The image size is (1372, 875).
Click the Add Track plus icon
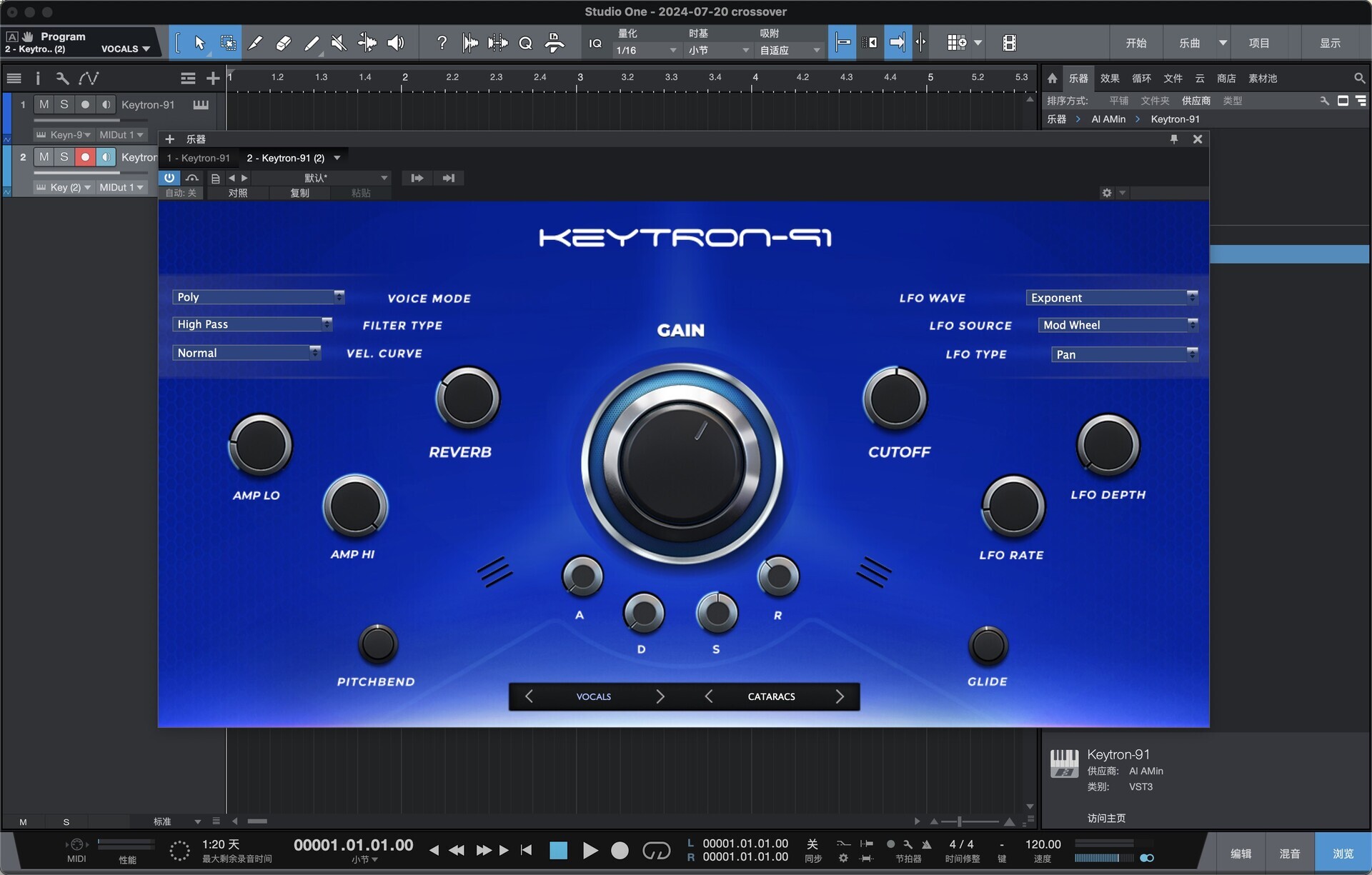(x=213, y=79)
